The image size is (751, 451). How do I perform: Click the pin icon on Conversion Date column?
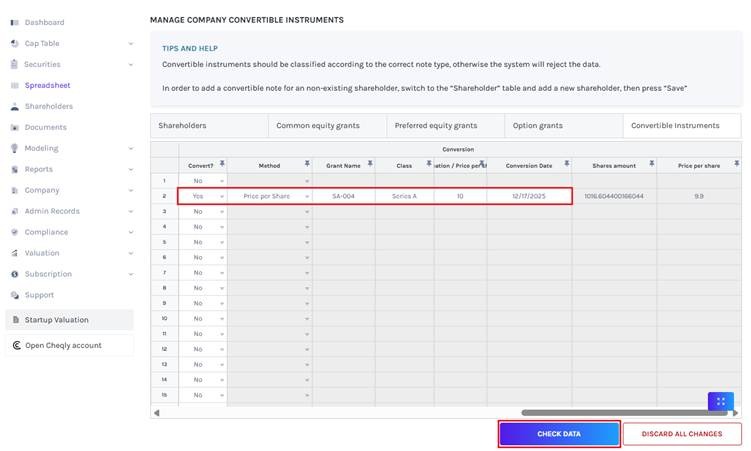tap(565, 164)
